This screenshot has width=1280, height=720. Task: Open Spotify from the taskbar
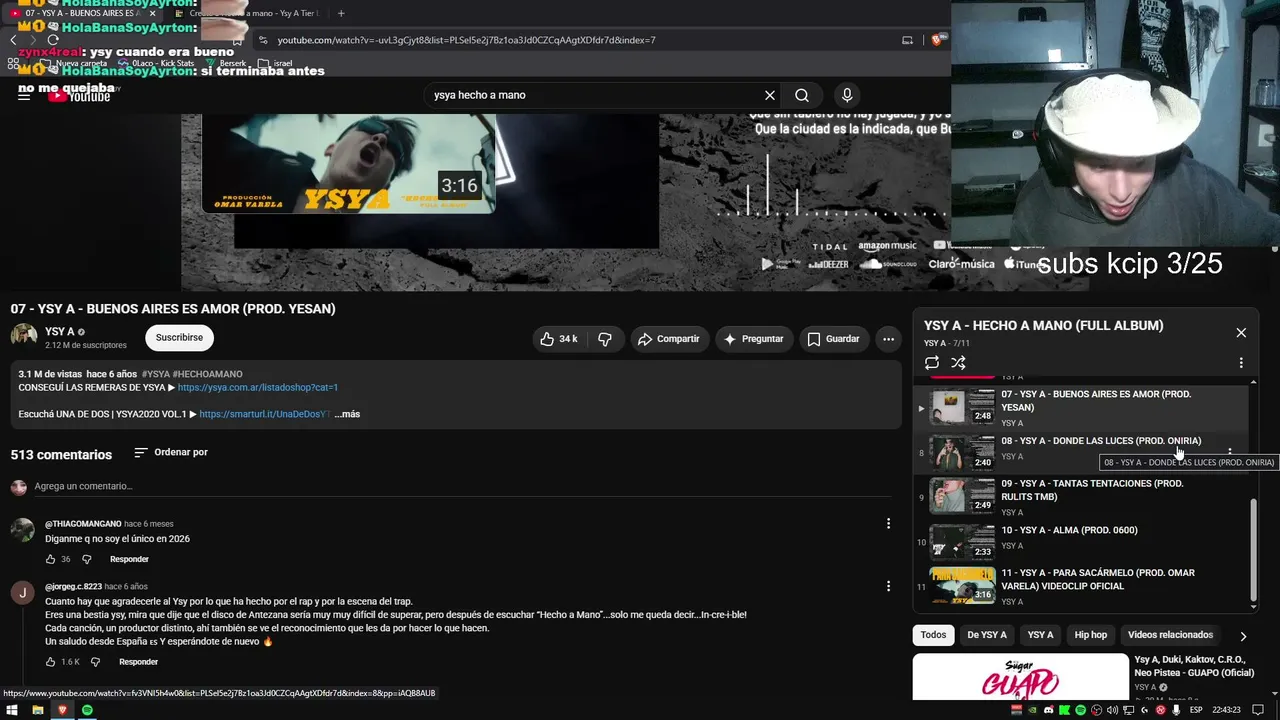tap(87, 710)
